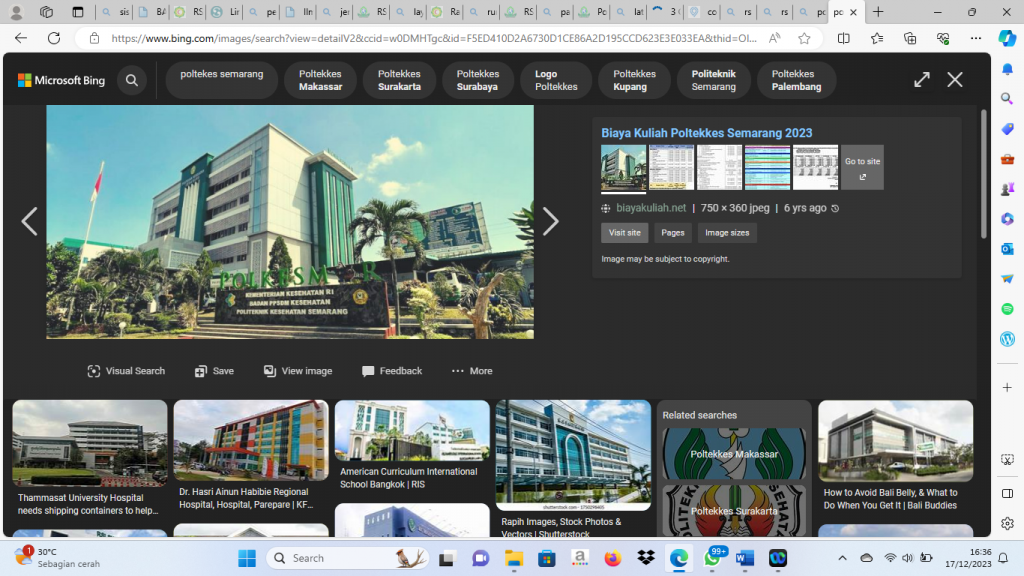Image resolution: width=1024 pixels, height=576 pixels.
Task: Select the Poltekkes Kupang suggestion chip
Action: (634, 80)
